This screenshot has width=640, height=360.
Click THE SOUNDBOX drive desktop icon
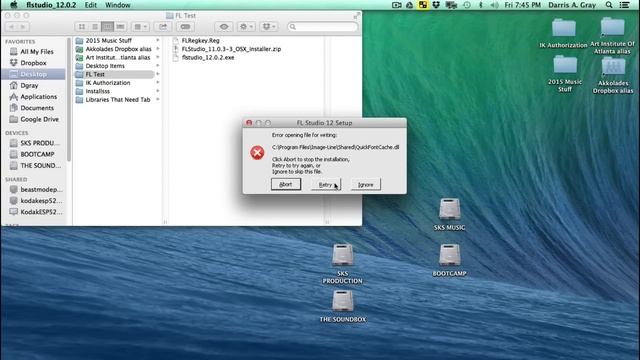[342, 301]
